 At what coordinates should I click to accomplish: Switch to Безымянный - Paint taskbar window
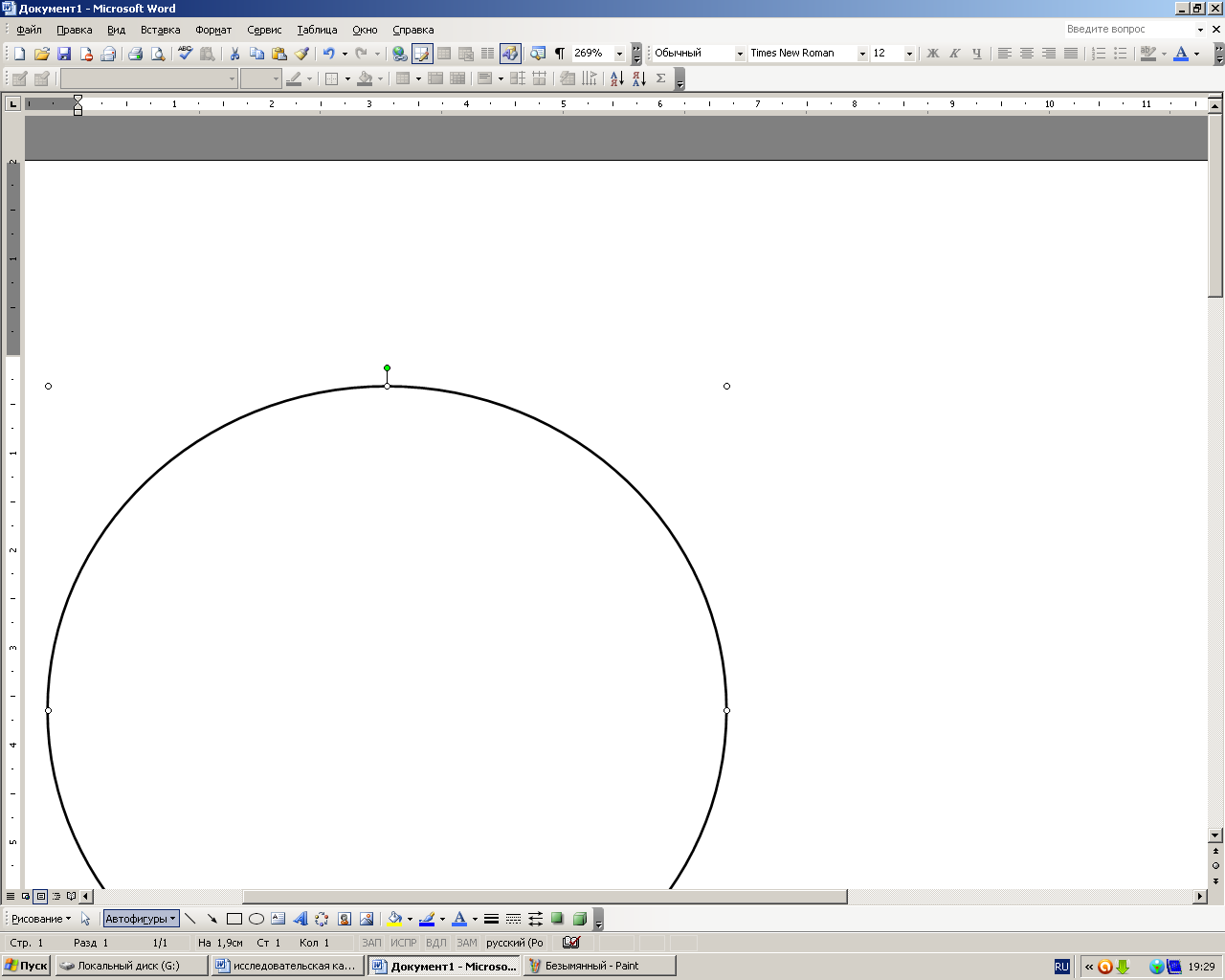click(599, 966)
